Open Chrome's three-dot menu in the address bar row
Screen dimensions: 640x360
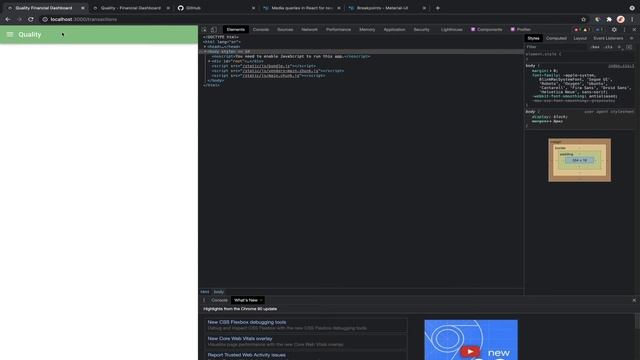coord(632,19)
